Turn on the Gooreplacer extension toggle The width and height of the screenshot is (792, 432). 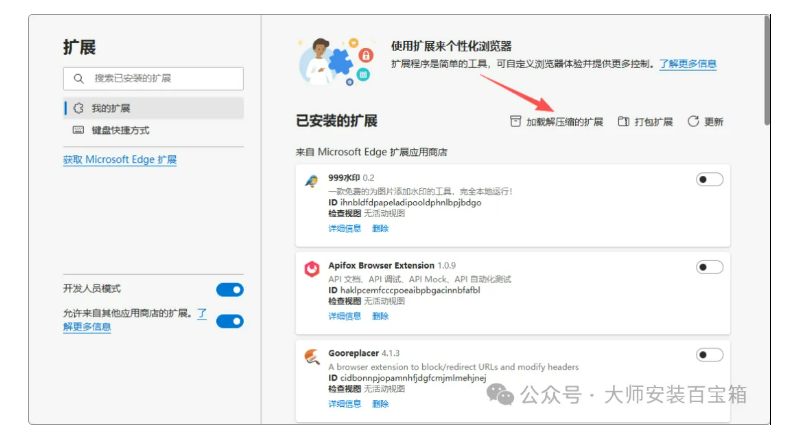[x=709, y=354]
